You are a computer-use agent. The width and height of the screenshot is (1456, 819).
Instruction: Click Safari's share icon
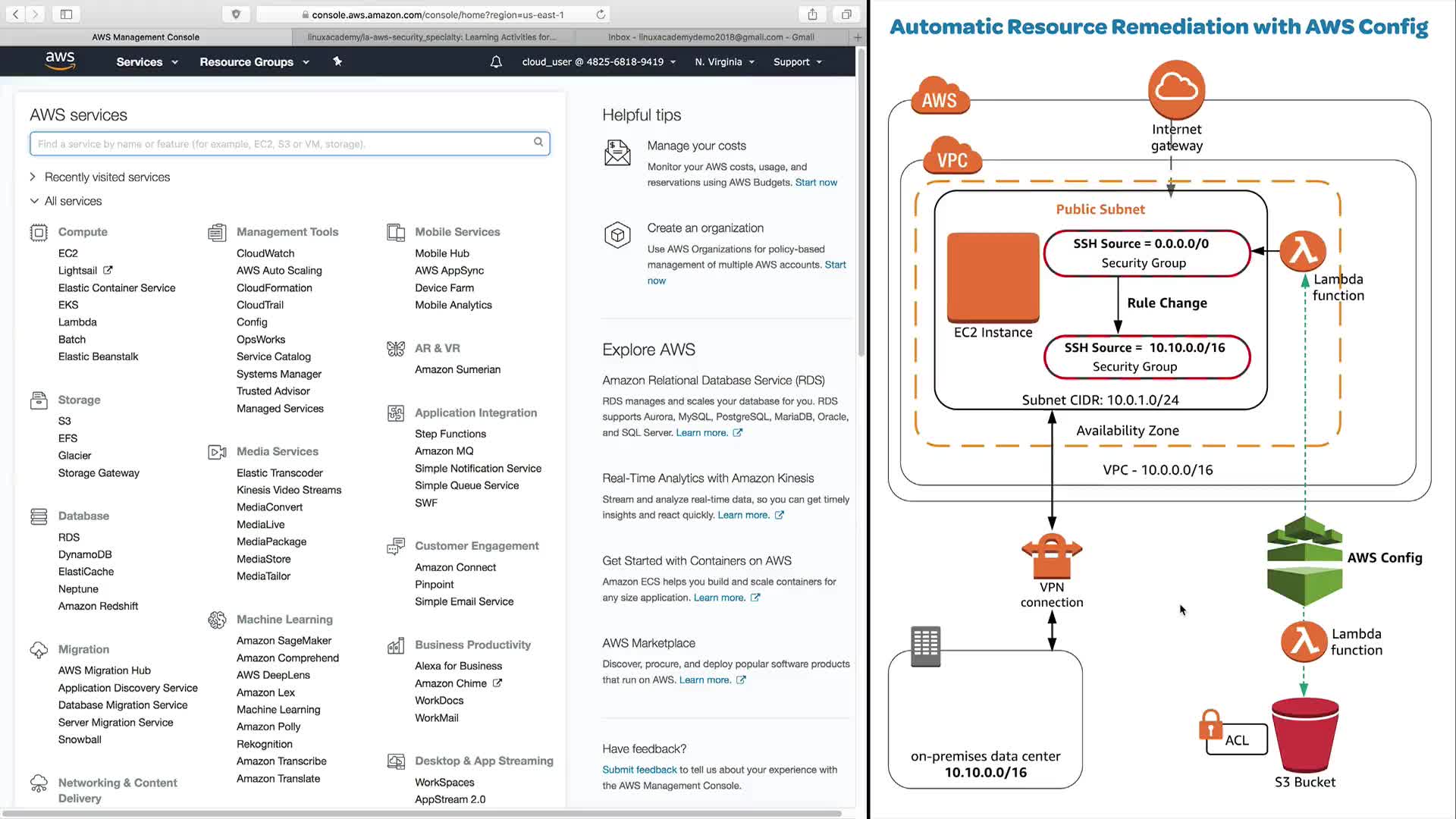pos(812,14)
